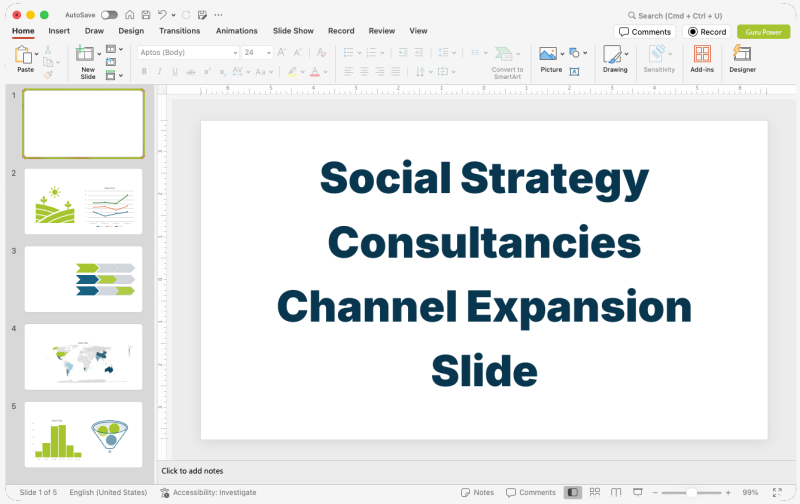This screenshot has height=504, width=800.
Task: Switch to the Design tab
Action: coord(131,31)
